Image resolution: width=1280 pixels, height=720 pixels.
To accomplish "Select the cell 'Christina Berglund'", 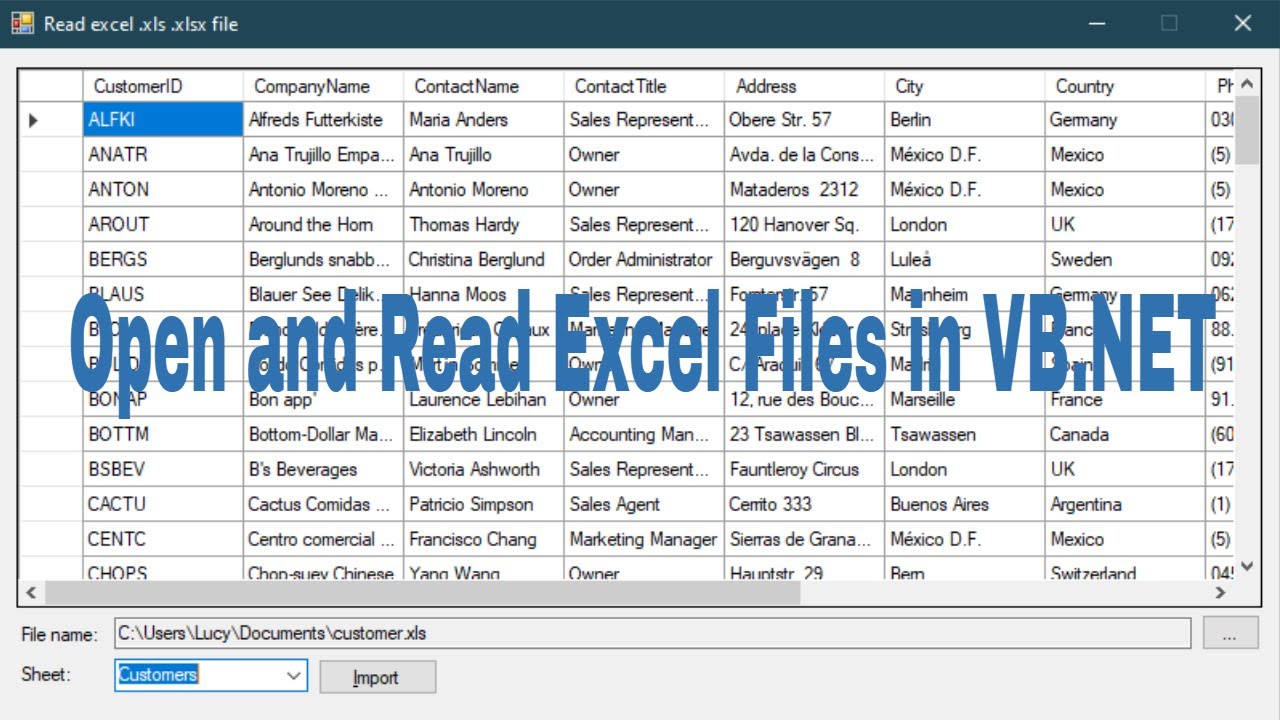I will click(x=484, y=259).
